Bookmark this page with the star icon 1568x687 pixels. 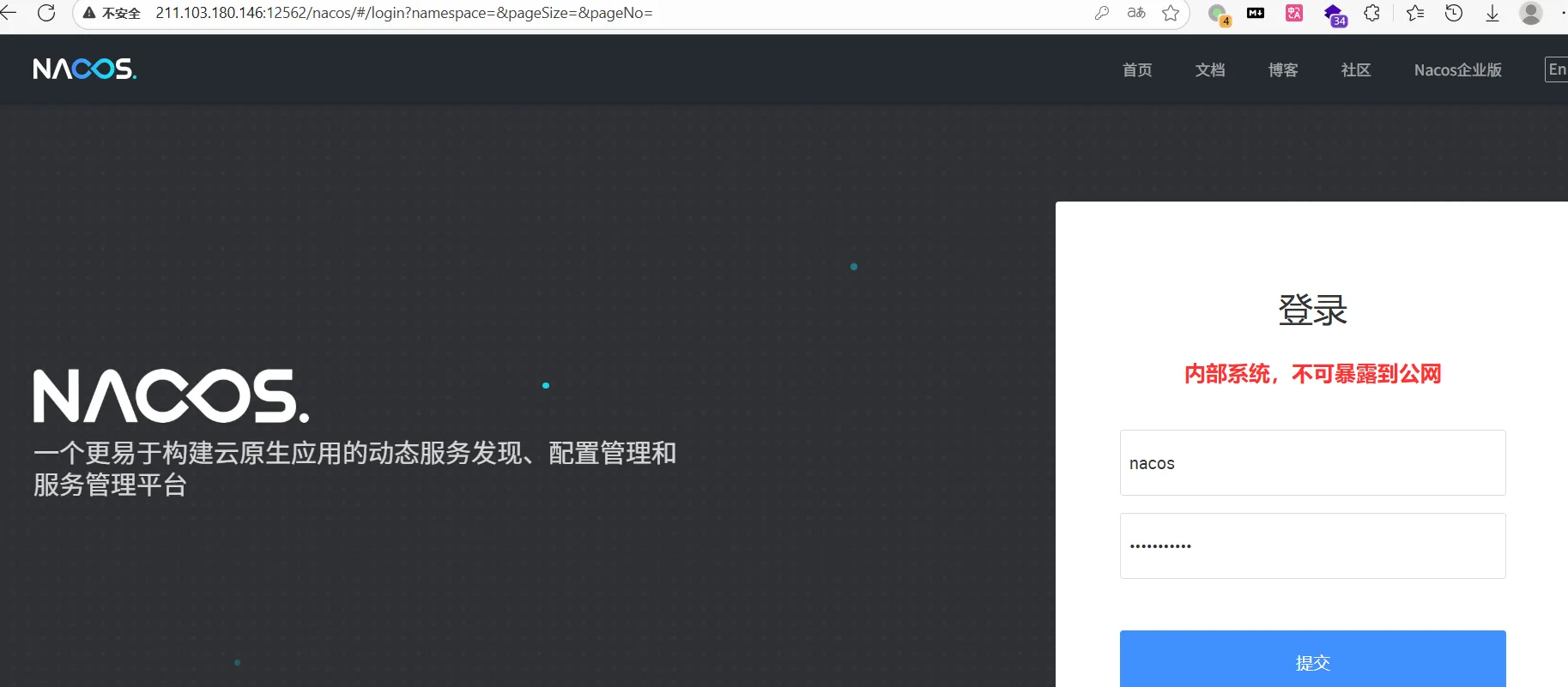point(1170,13)
